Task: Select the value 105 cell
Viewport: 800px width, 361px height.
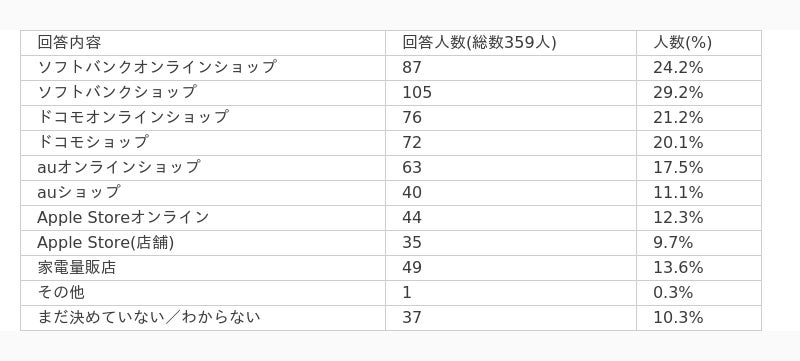Action: click(x=511, y=93)
